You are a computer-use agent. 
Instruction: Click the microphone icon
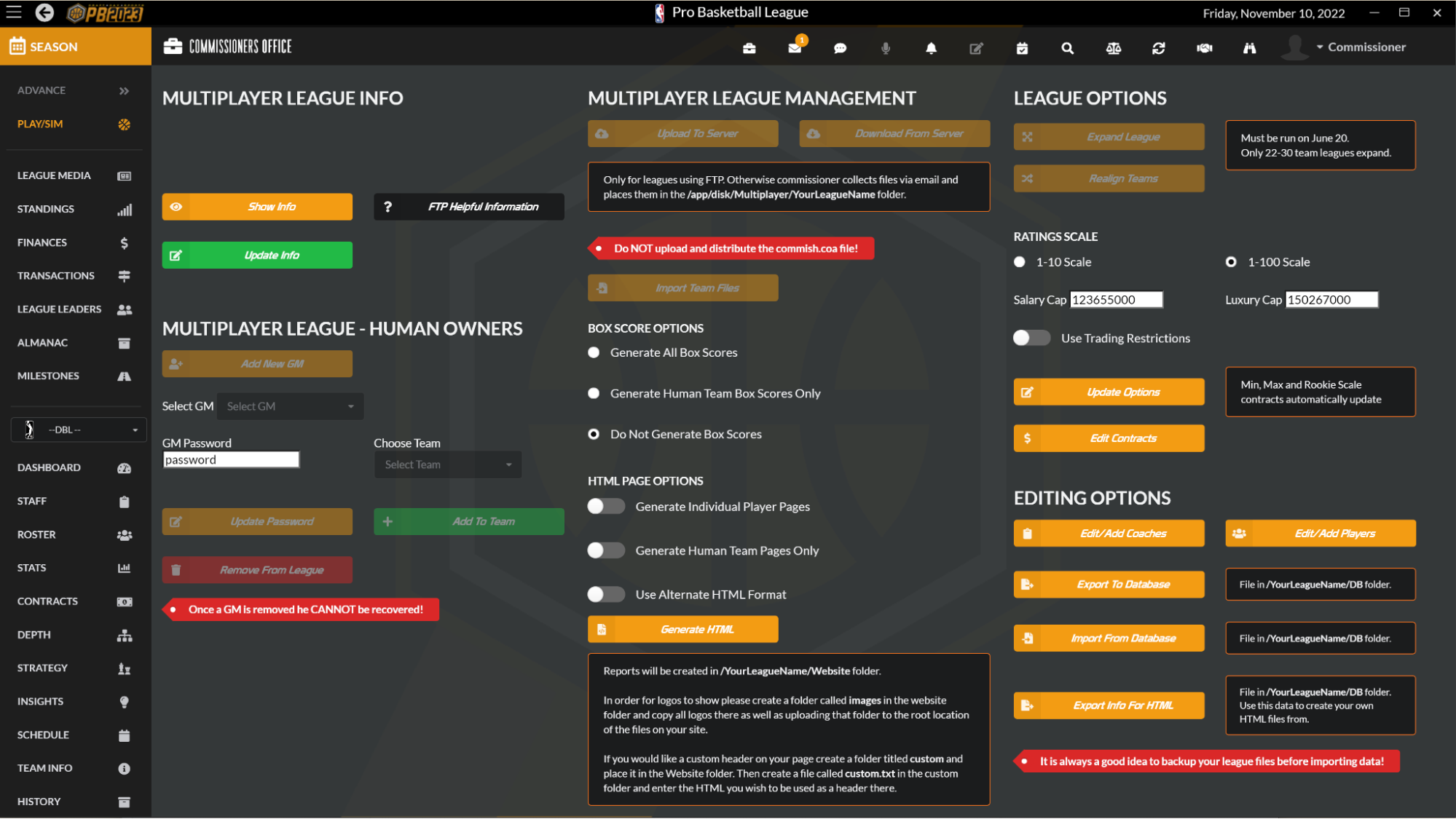[886, 48]
